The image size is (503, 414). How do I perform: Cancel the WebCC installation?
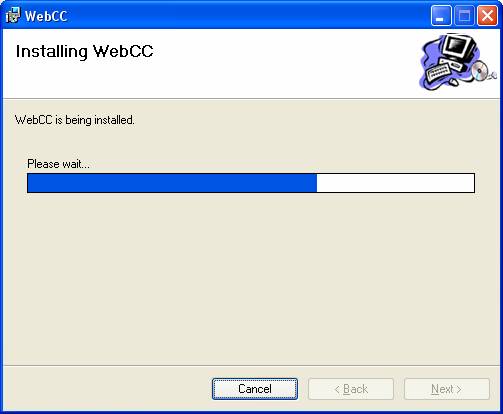coord(255,389)
